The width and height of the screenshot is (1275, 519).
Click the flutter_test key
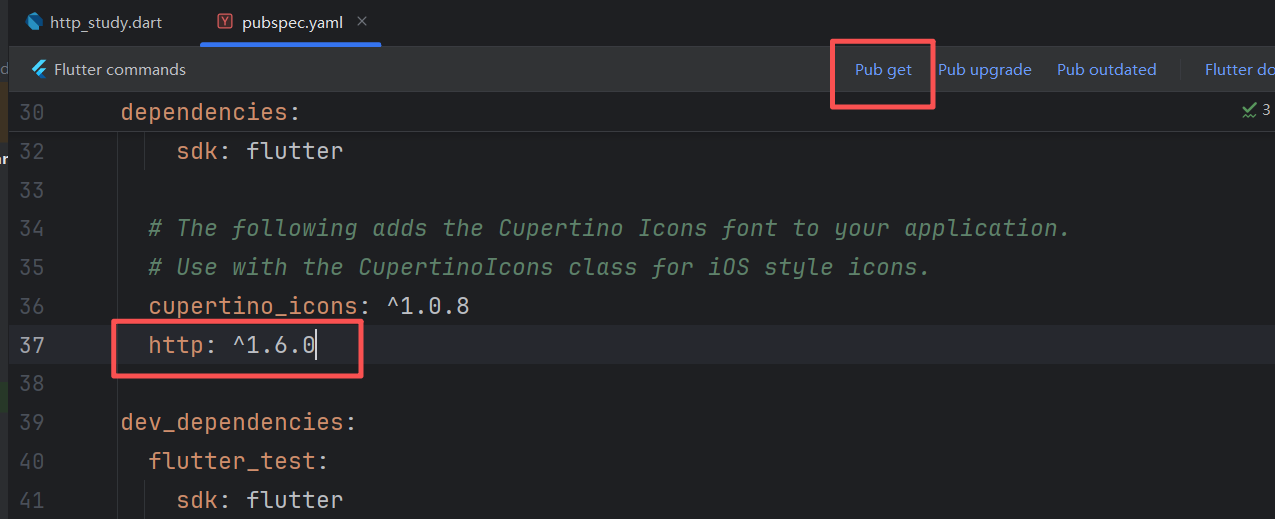(x=234, y=461)
